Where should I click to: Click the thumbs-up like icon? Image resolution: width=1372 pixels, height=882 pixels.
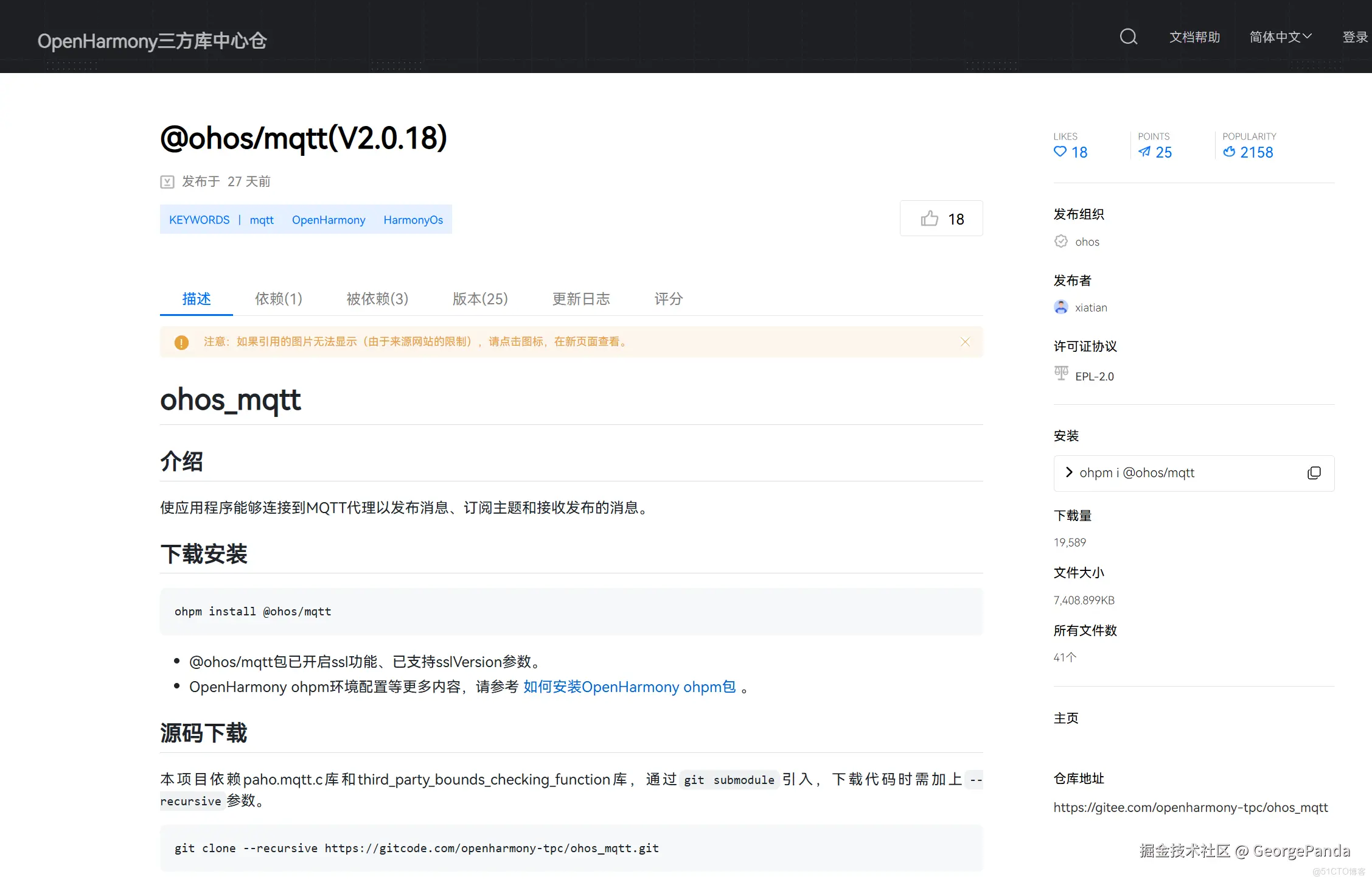(929, 219)
